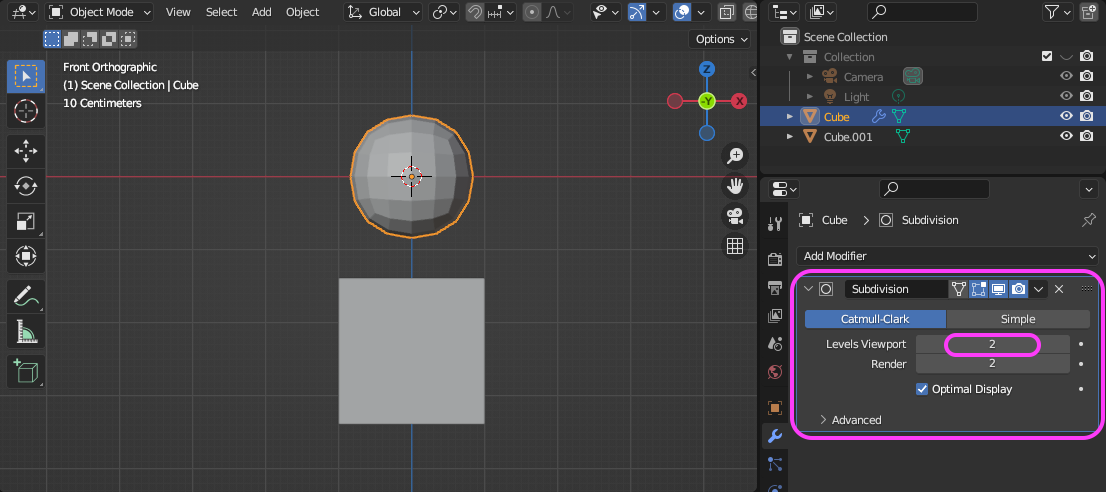This screenshot has height=492, width=1106.
Task: Expand the Advanced section
Action: point(850,420)
